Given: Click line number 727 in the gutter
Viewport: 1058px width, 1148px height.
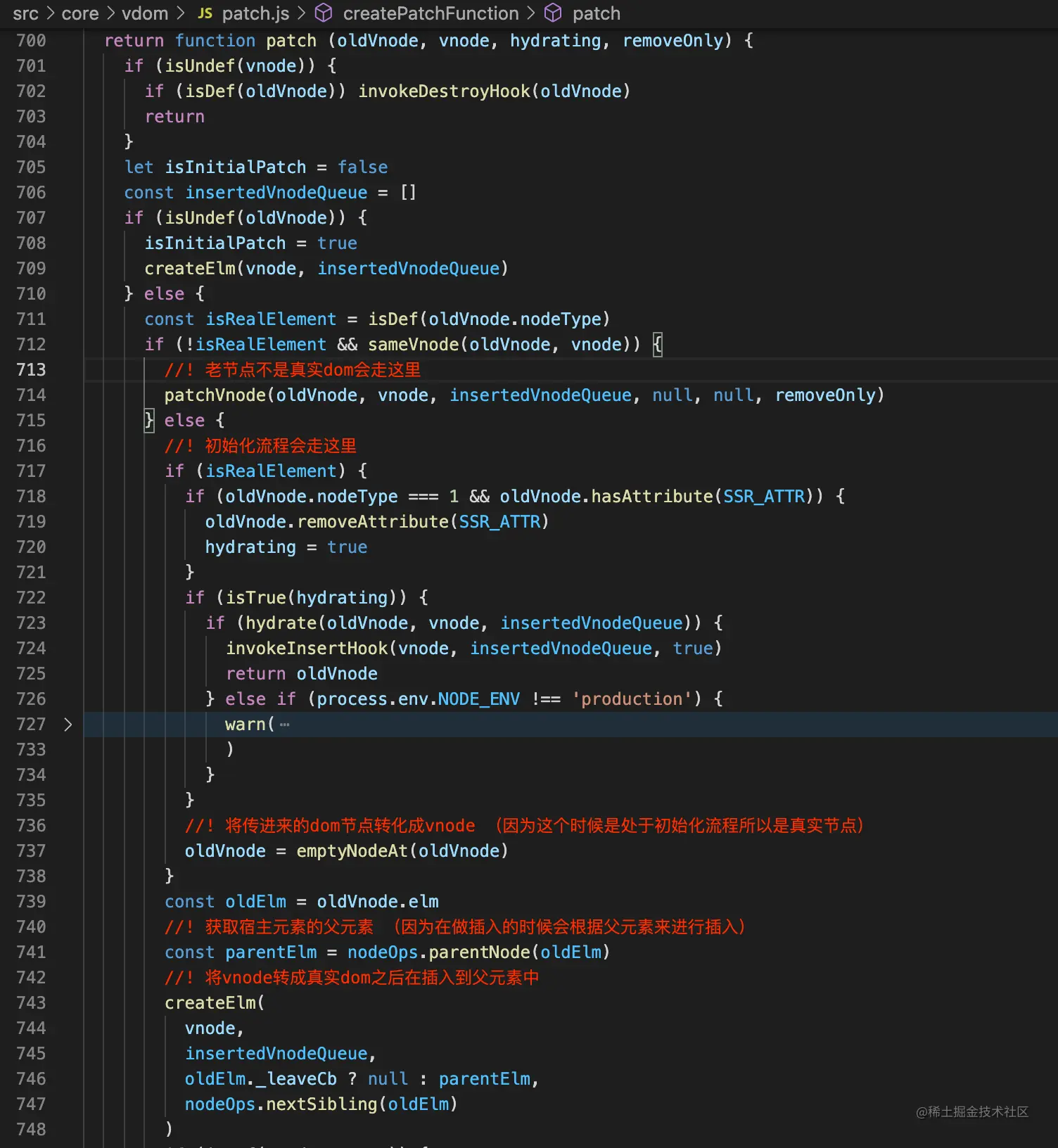Looking at the screenshot, I should point(31,725).
